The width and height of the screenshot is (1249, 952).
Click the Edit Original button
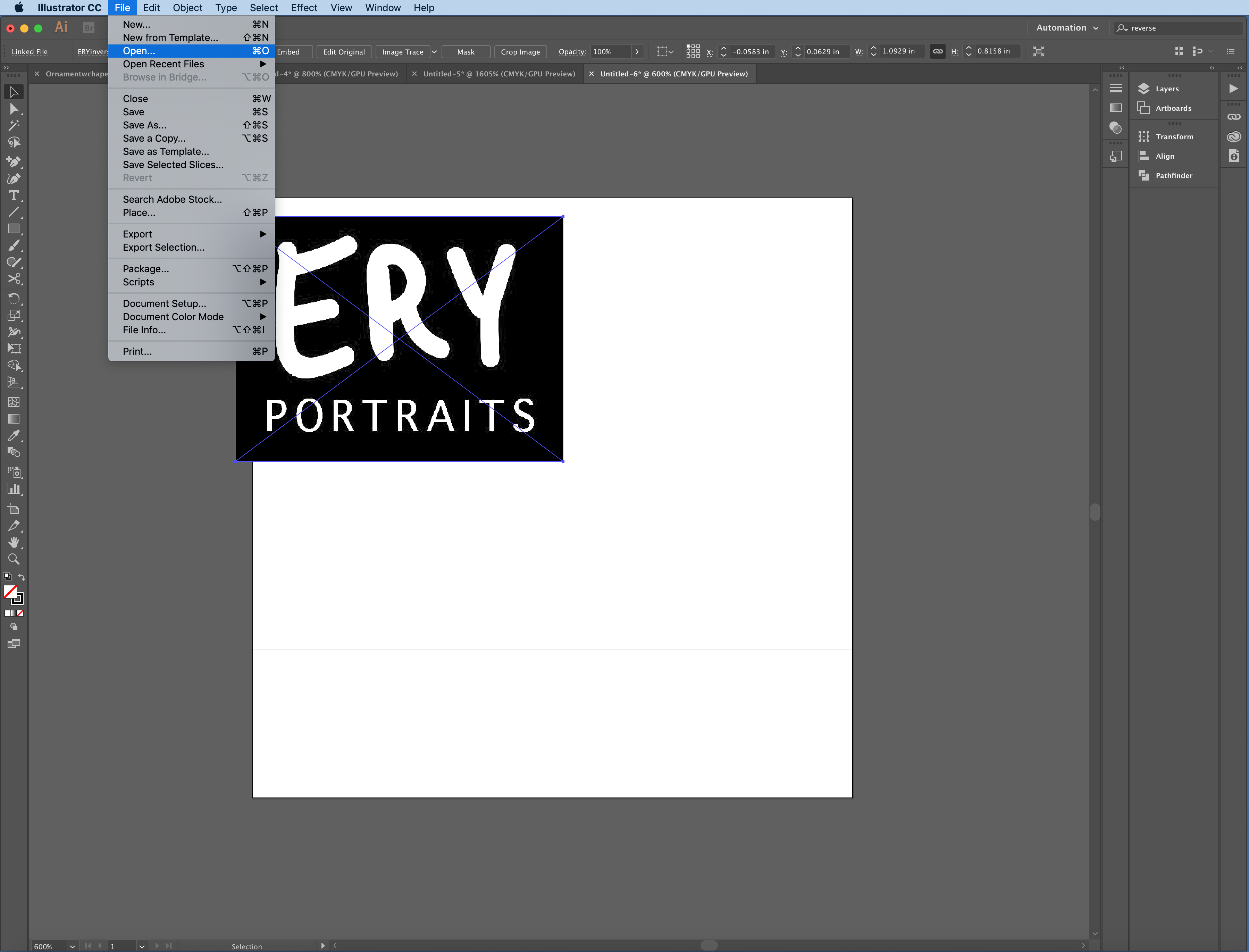pyautogui.click(x=344, y=52)
